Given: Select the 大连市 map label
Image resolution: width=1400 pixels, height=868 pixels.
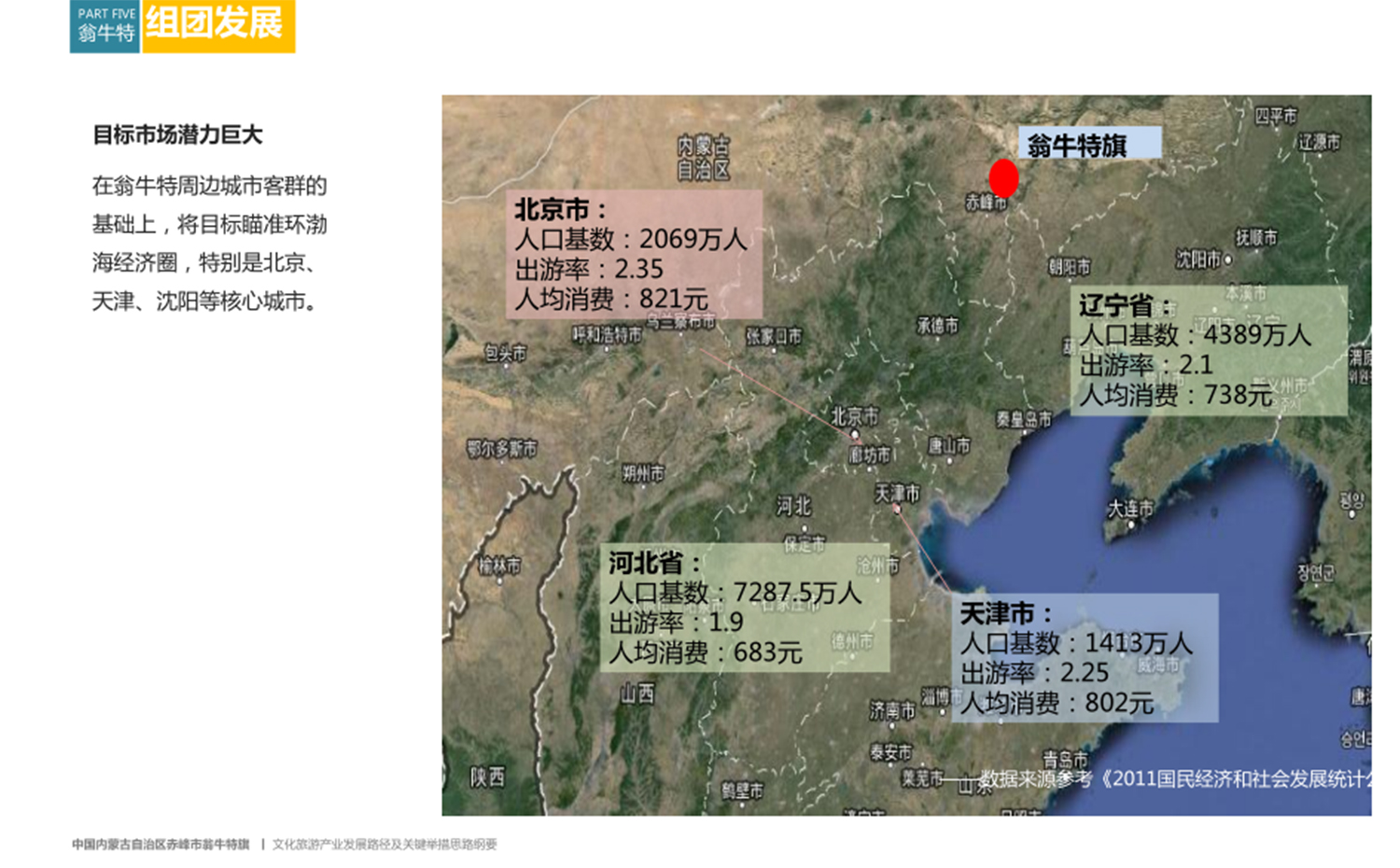Looking at the screenshot, I should tap(1130, 510).
